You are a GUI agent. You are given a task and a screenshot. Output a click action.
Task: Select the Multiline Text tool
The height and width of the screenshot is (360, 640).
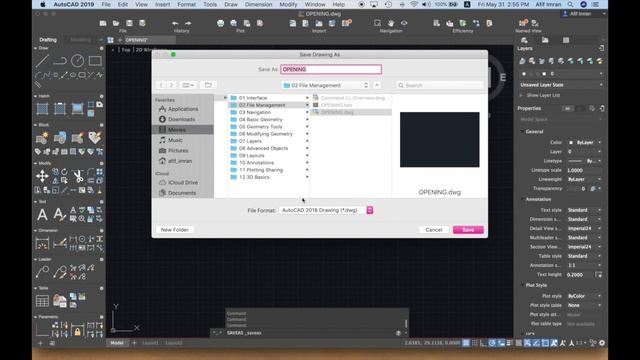click(x=42, y=215)
